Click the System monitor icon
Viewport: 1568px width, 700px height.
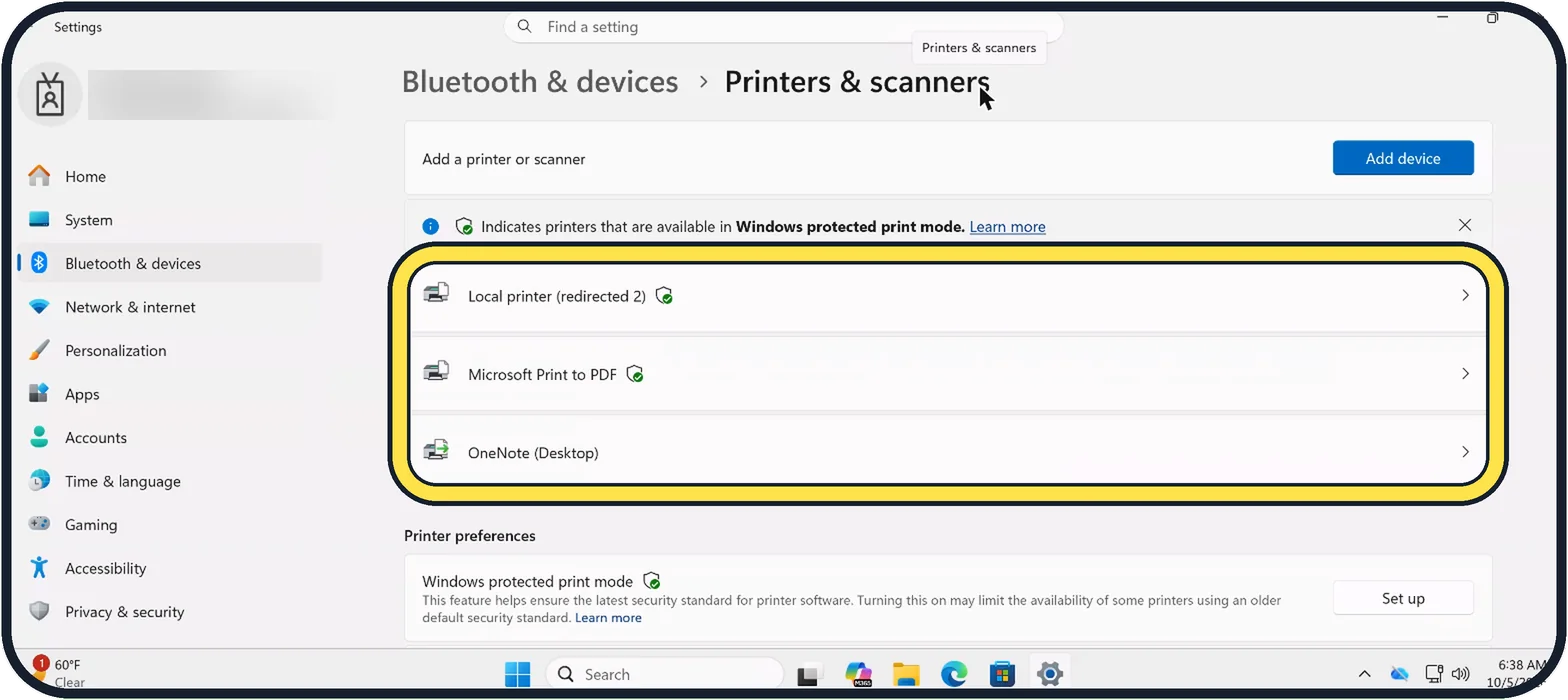pos(39,219)
